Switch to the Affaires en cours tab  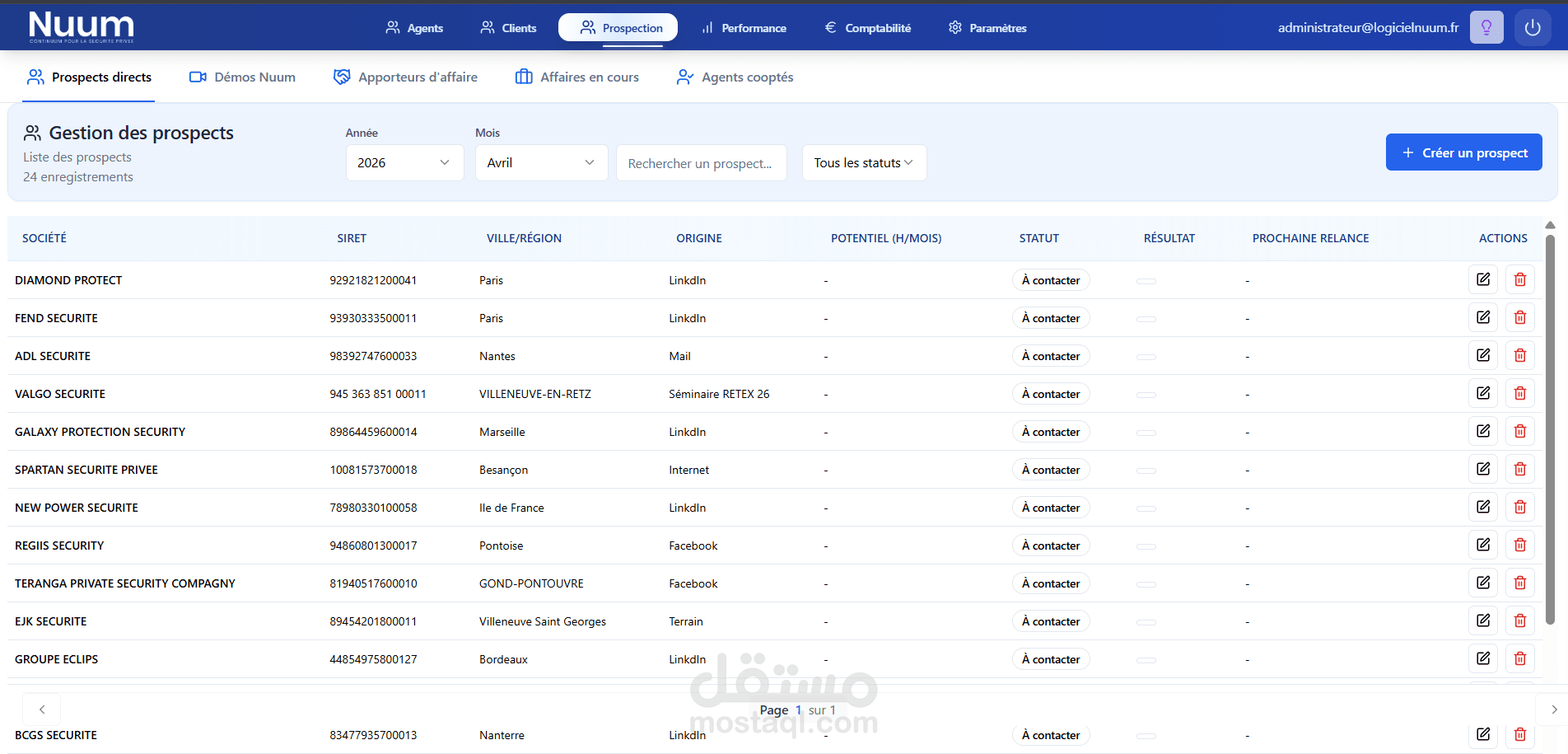tap(576, 77)
